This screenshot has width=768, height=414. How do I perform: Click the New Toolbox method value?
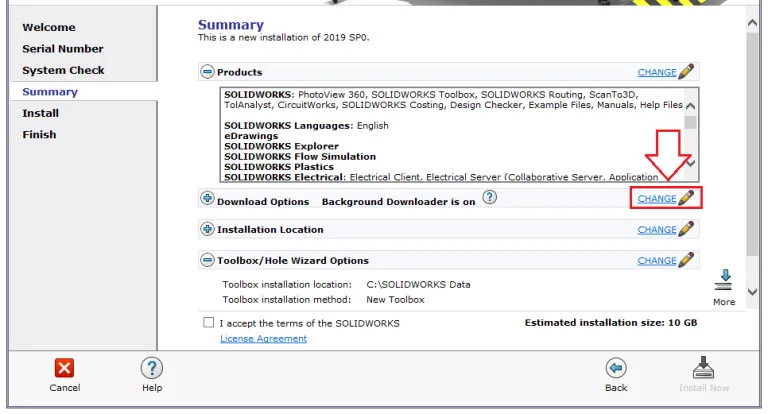(x=395, y=300)
